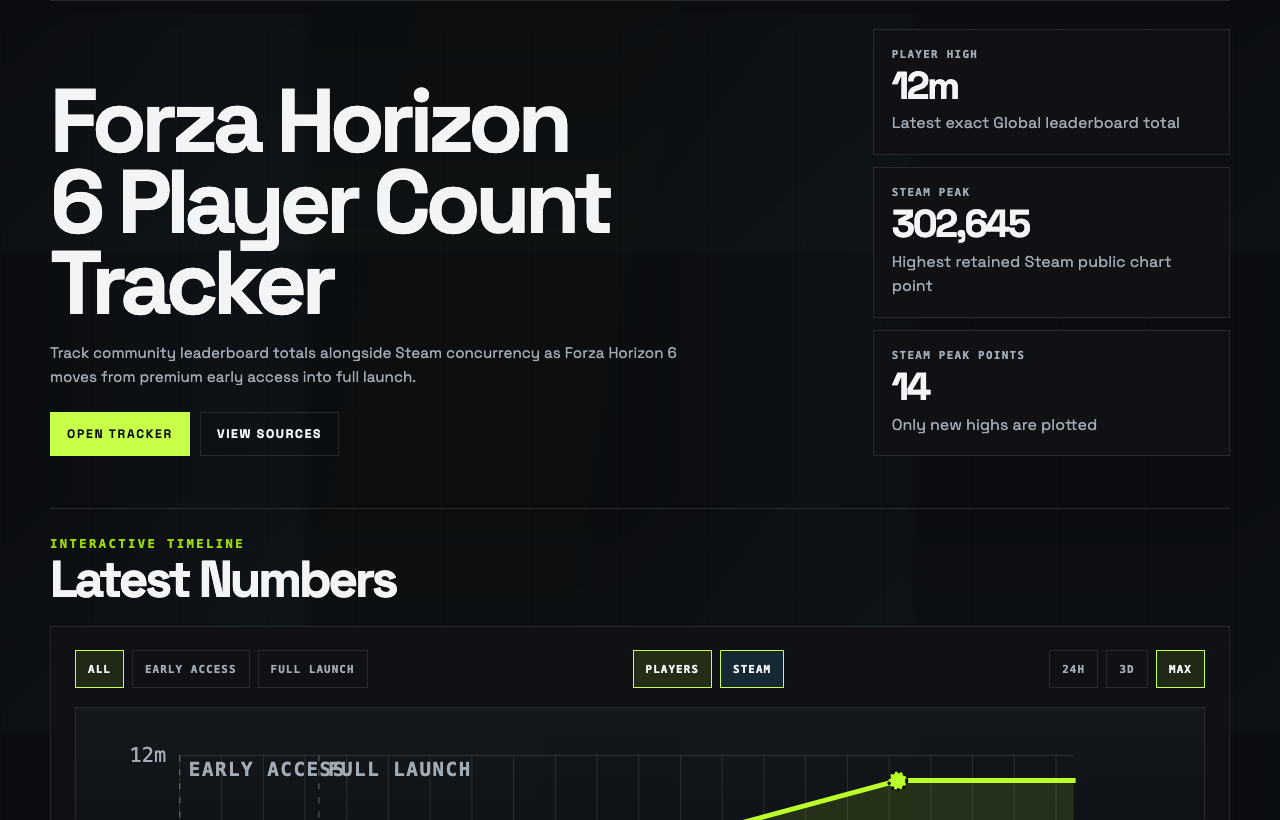Screen dimensions: 1280x820
Task: Click the Early Access chart phase label
Action: [x=266, y=769]
